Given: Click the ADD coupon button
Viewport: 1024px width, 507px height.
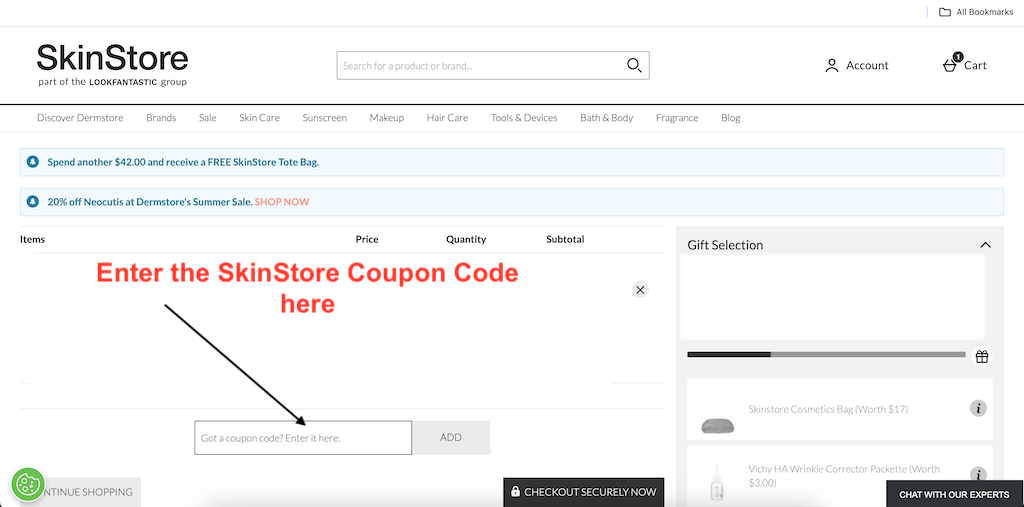Looking at the screenshot, I should pyautogui.click(x=451, y=438).
